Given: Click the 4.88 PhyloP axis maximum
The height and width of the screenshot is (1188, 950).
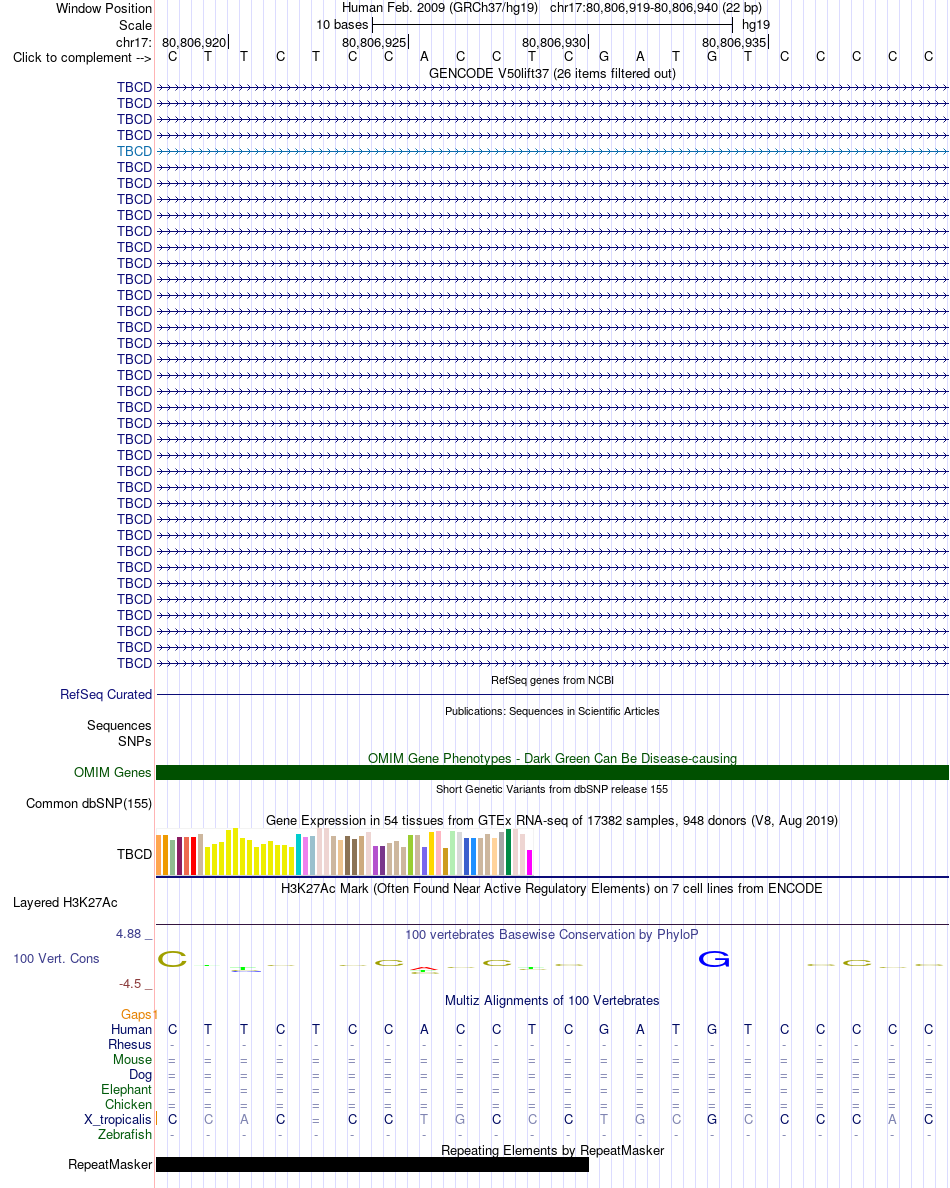Looking at the screenshot, I should pos(129,933).
